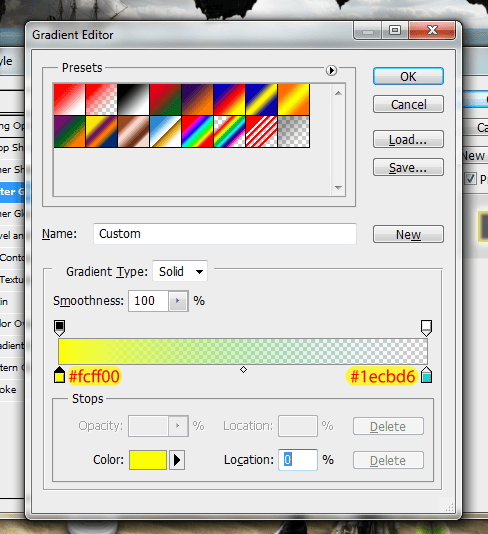Click the Name text field

point(225,234)
